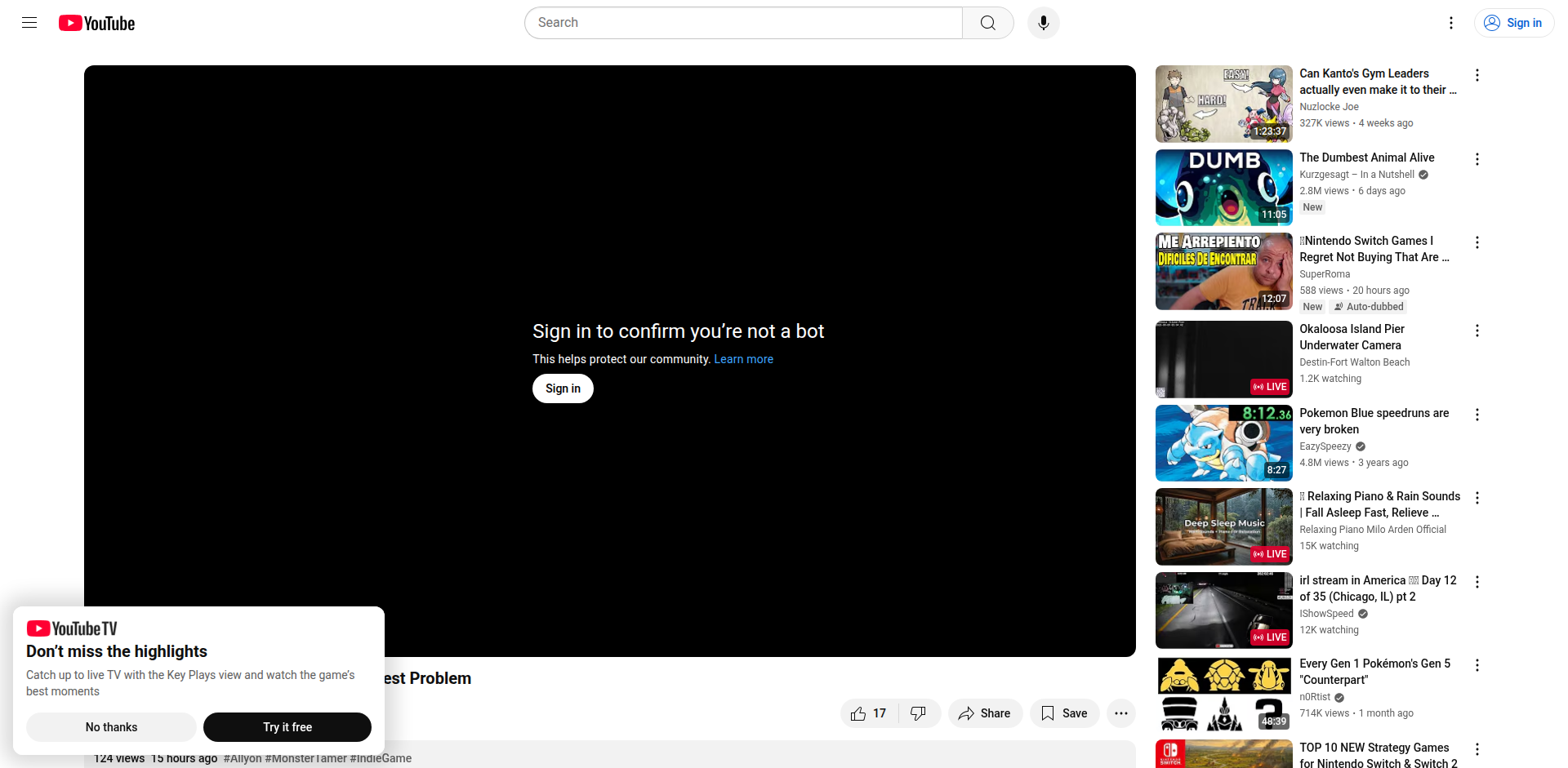This screenshot has width=1568, height=768.
Task: Visit n0Rtist channel name
Action: tap(1315, 697)
